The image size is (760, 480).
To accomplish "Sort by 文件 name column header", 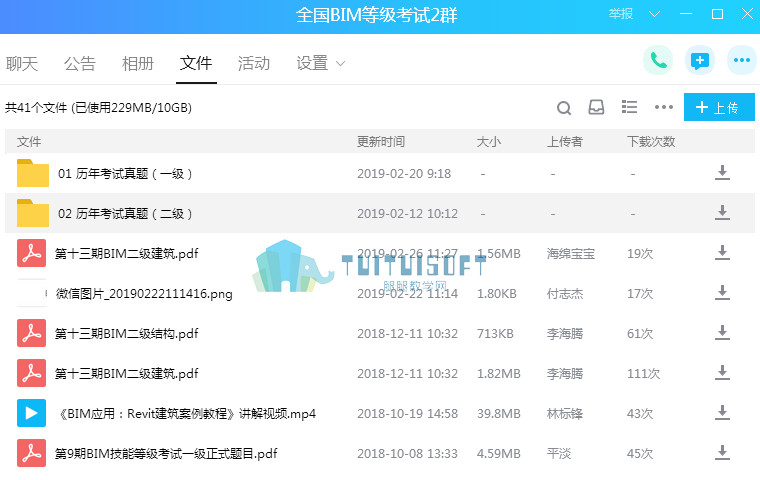I will point(29,142).
